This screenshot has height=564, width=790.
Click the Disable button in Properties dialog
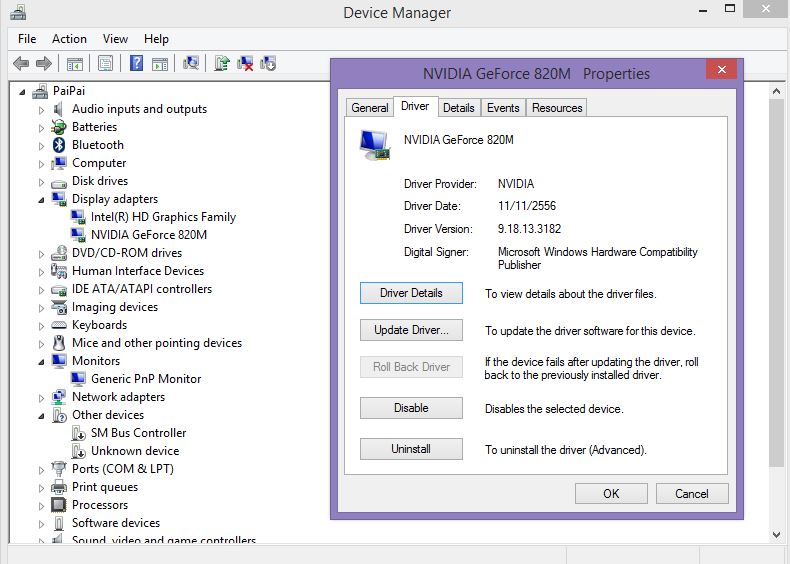[411, 408]
